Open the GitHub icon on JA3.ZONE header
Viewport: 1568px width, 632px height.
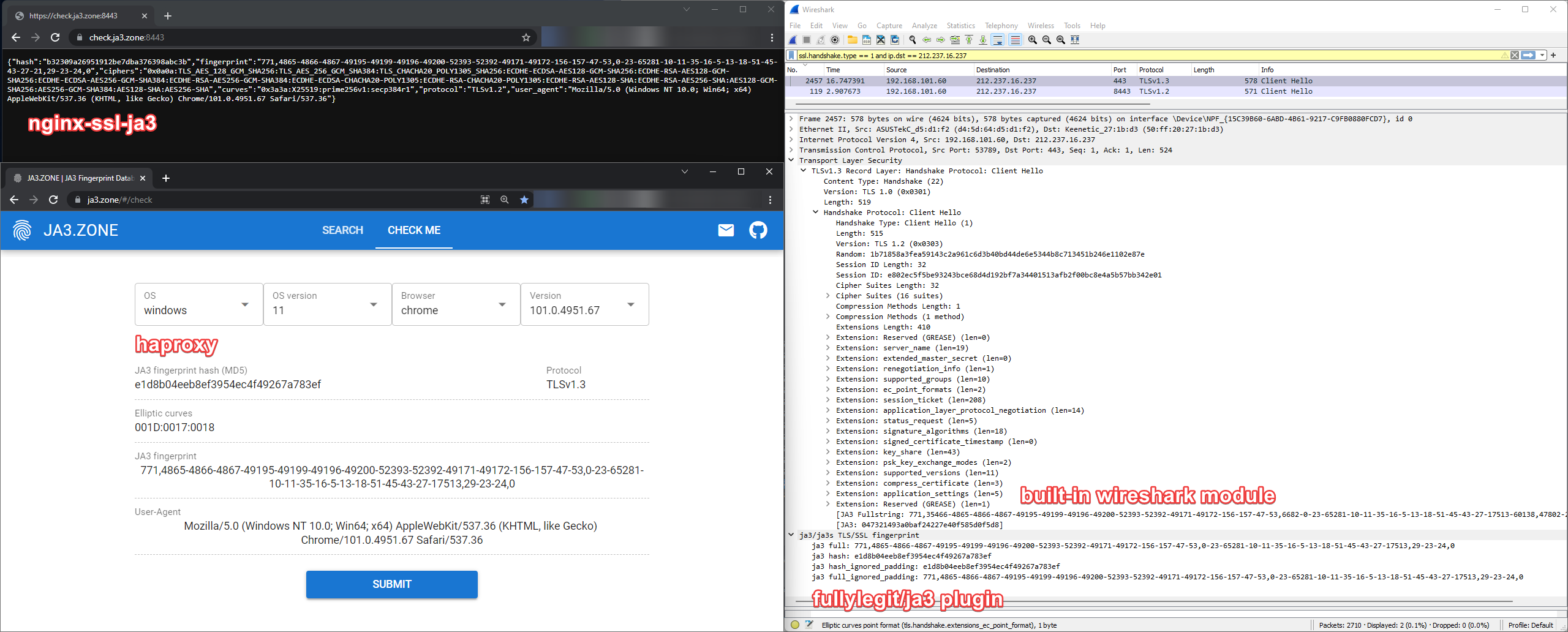(x=758, y=230)
